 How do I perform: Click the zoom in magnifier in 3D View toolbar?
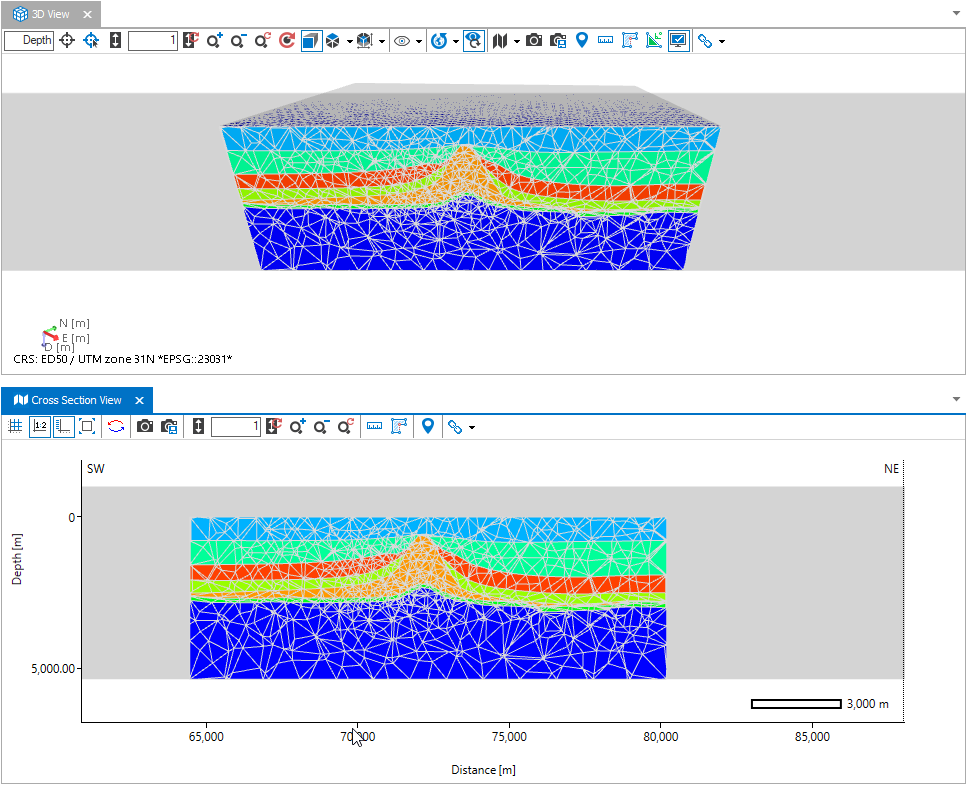[x=214, y=41]
